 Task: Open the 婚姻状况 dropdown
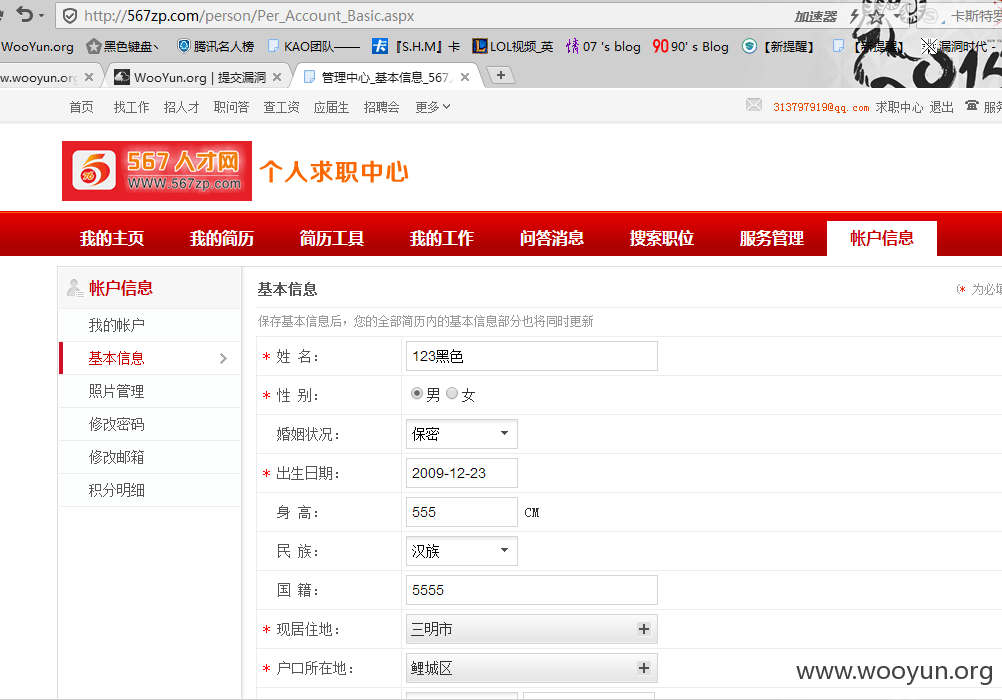coord(461,434)
